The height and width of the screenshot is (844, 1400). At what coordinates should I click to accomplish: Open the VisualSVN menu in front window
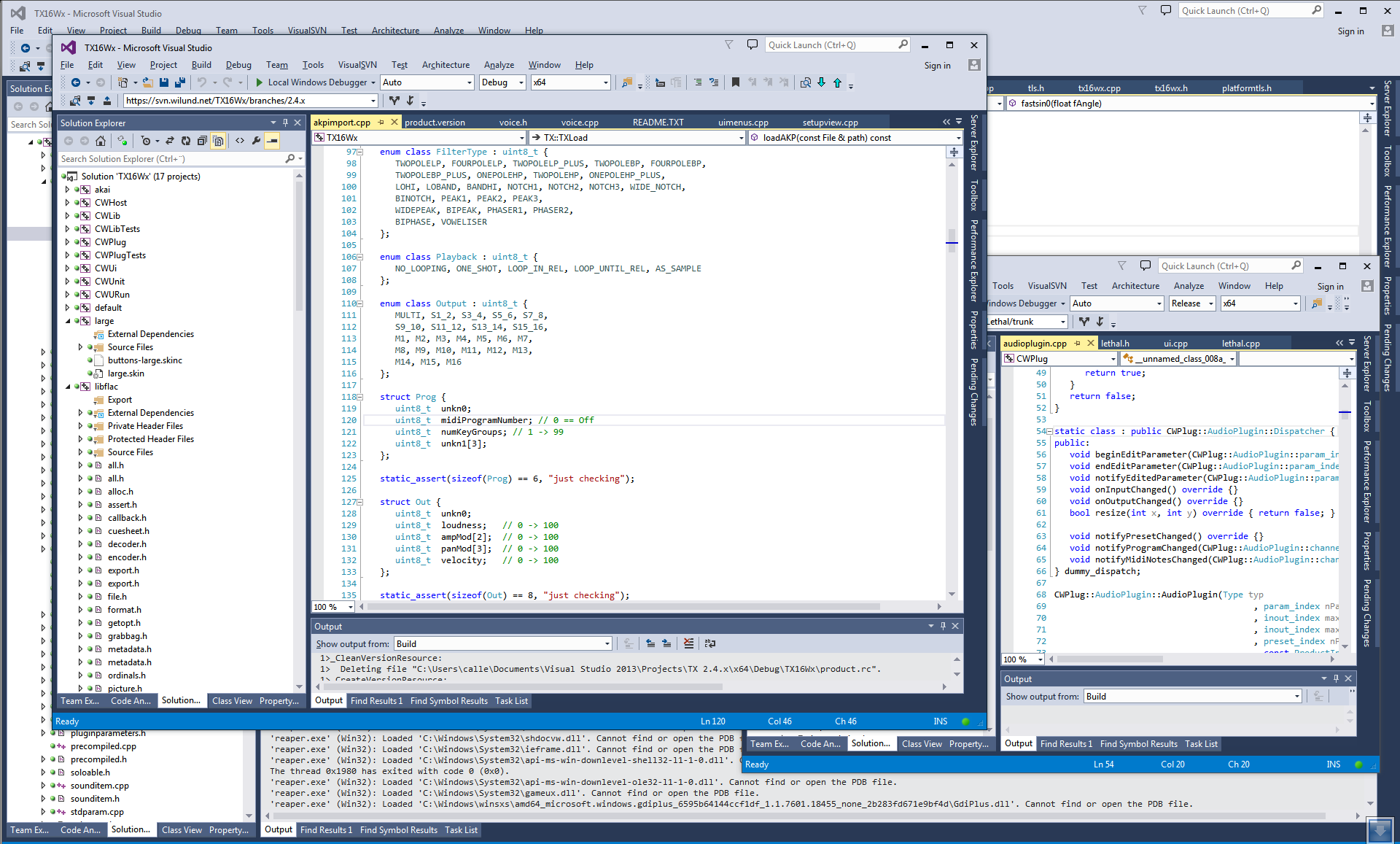357,65
